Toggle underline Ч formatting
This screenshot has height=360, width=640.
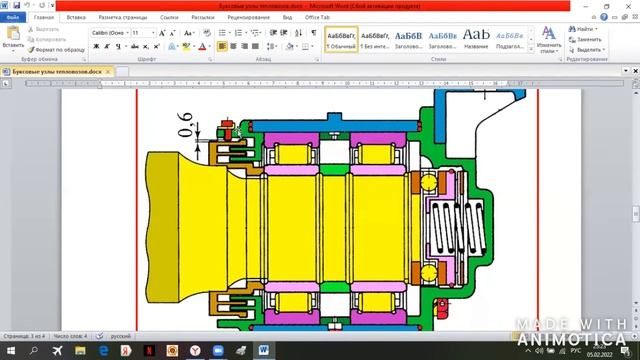pyautogui.click(x=118, y=47)
